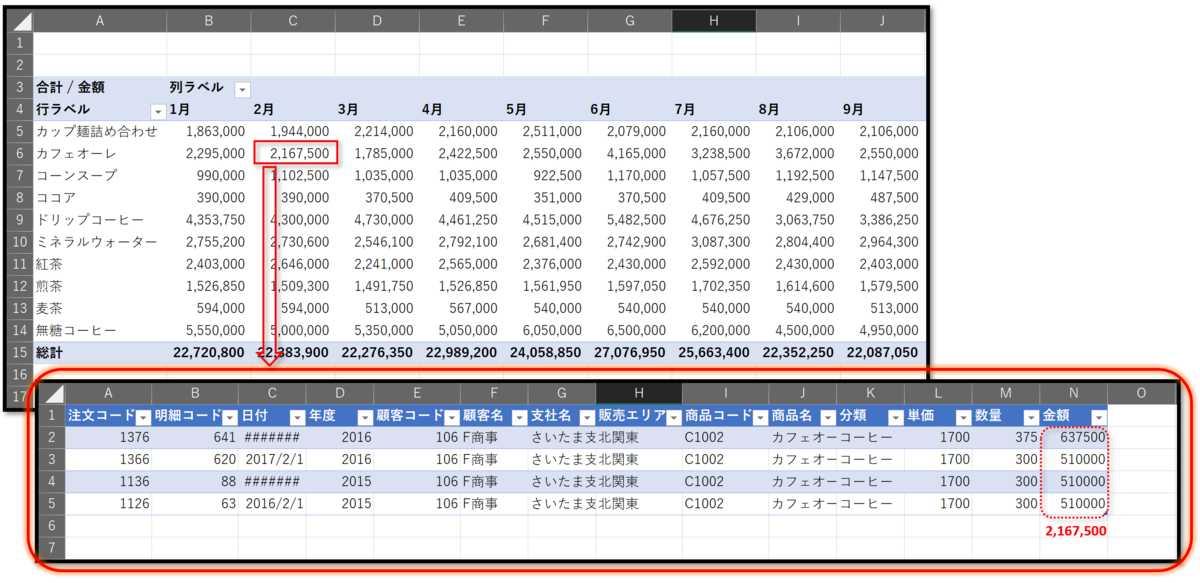Screen dimensions: 1200x583
Task: Click the コーンスープ row label
Action: point(77,175)
